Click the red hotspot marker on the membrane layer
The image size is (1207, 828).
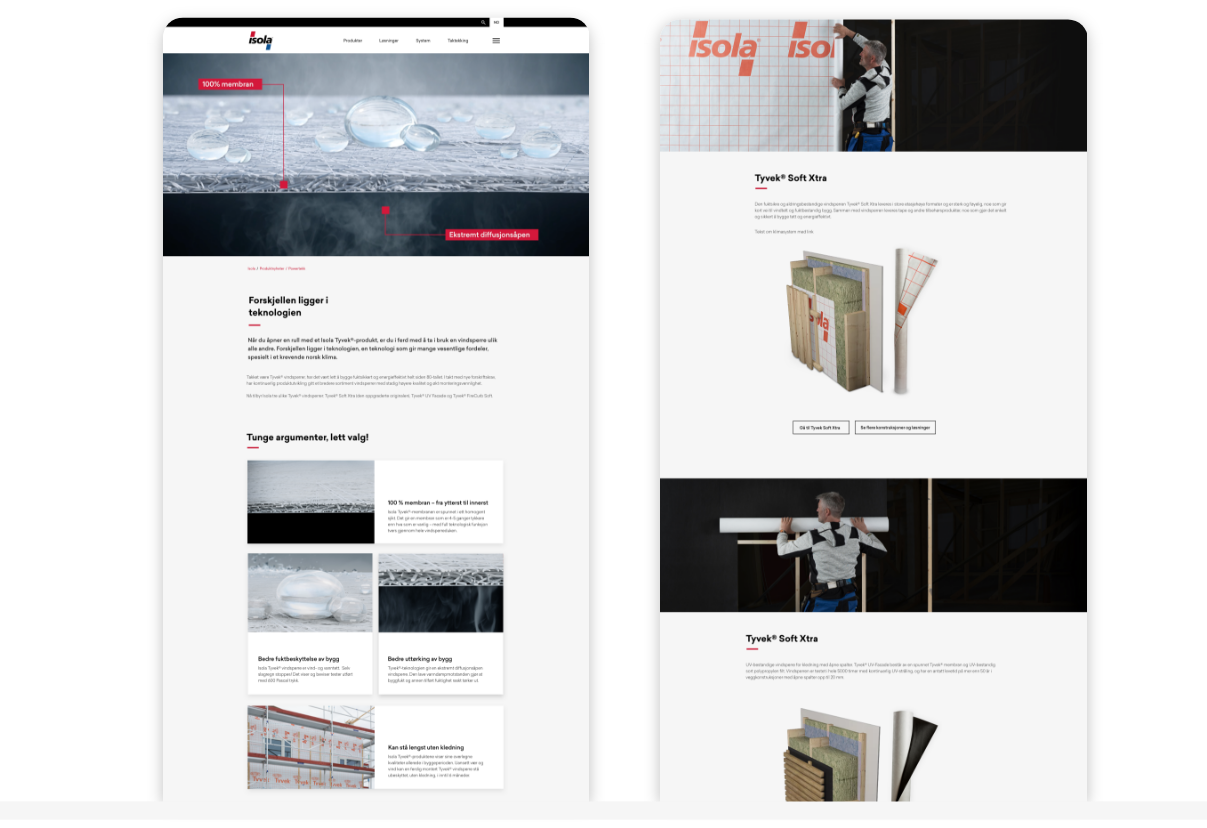click(284, 184)
